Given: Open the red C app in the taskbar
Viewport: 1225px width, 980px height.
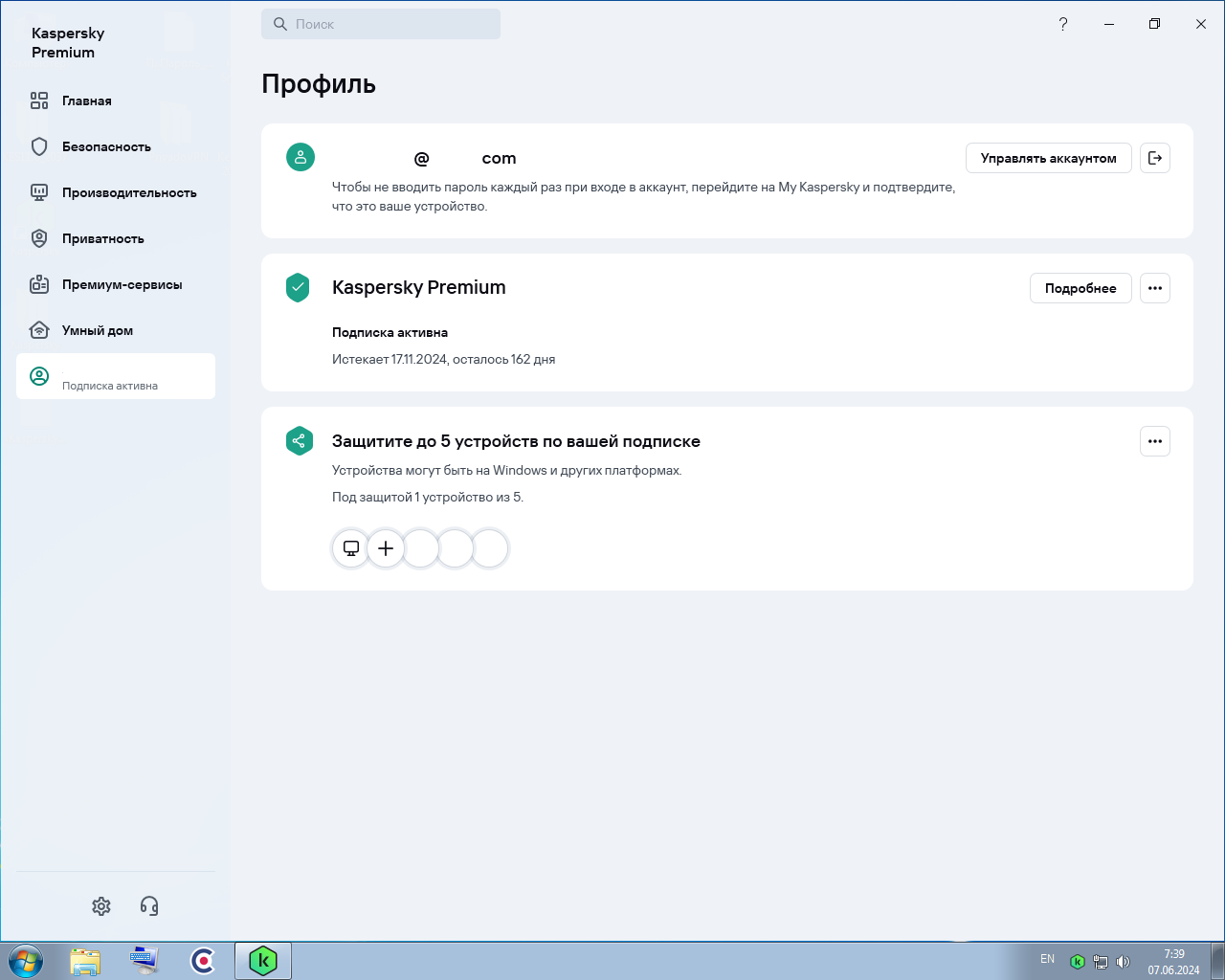Looking at the screenshot, I should 203,961.
